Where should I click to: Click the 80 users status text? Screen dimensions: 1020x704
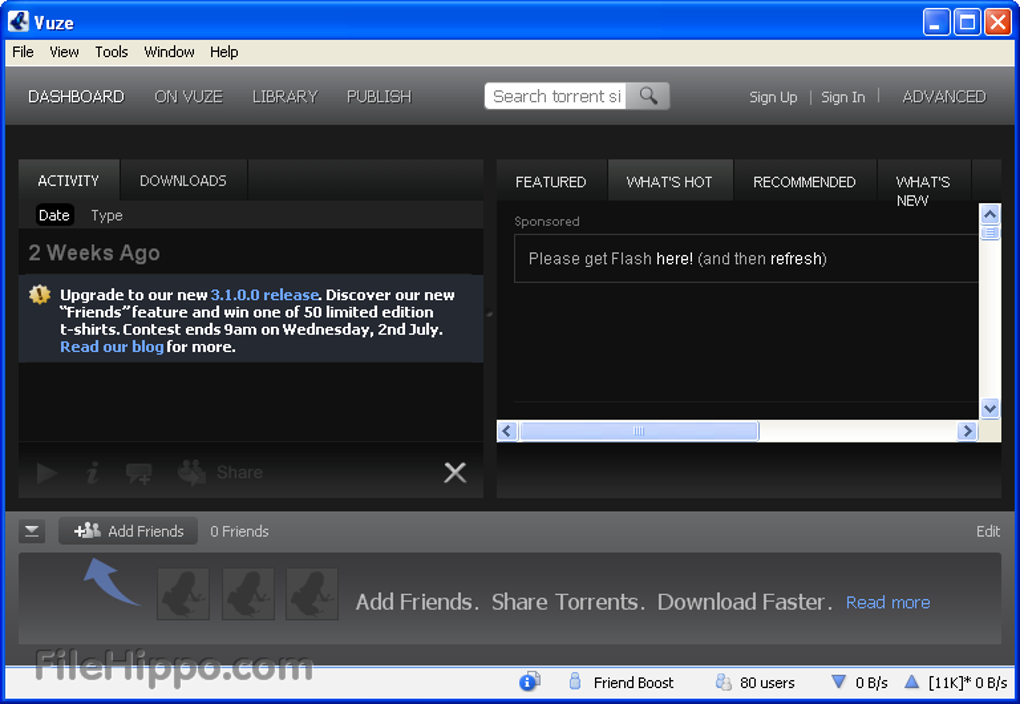tap(768, 683)
